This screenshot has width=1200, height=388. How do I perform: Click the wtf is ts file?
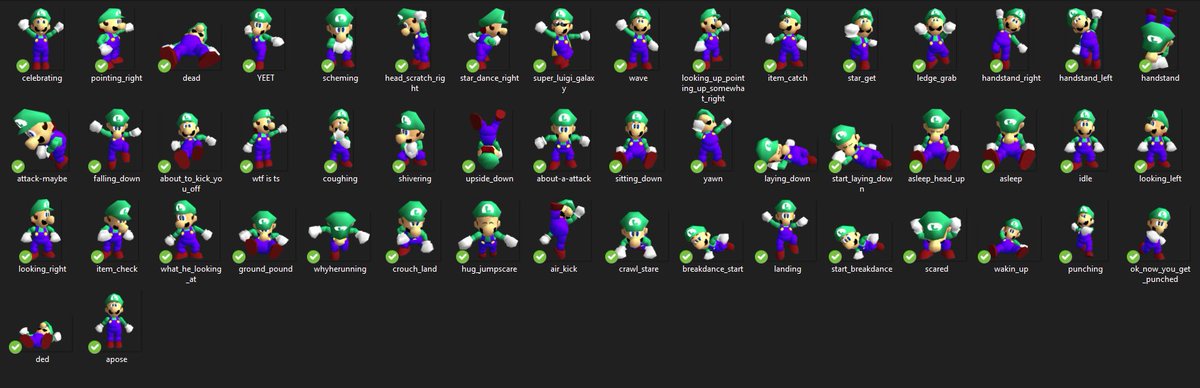pyautogui.click(x=265, y=139)
